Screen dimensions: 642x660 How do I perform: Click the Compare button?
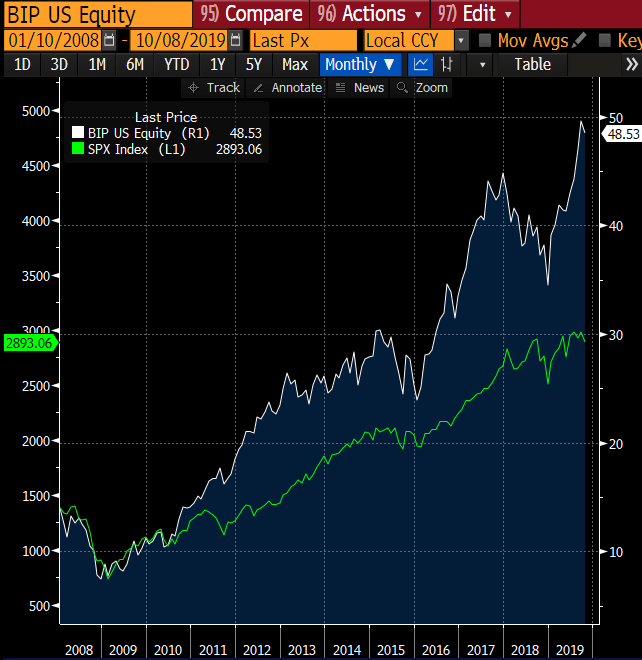[x=250, y=14]
